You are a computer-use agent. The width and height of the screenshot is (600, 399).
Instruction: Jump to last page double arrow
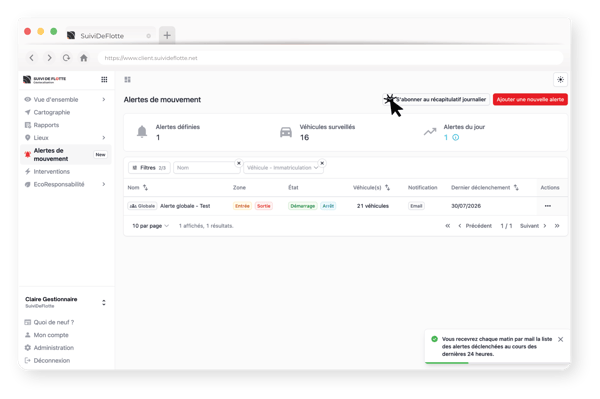[x=557, y=226]
